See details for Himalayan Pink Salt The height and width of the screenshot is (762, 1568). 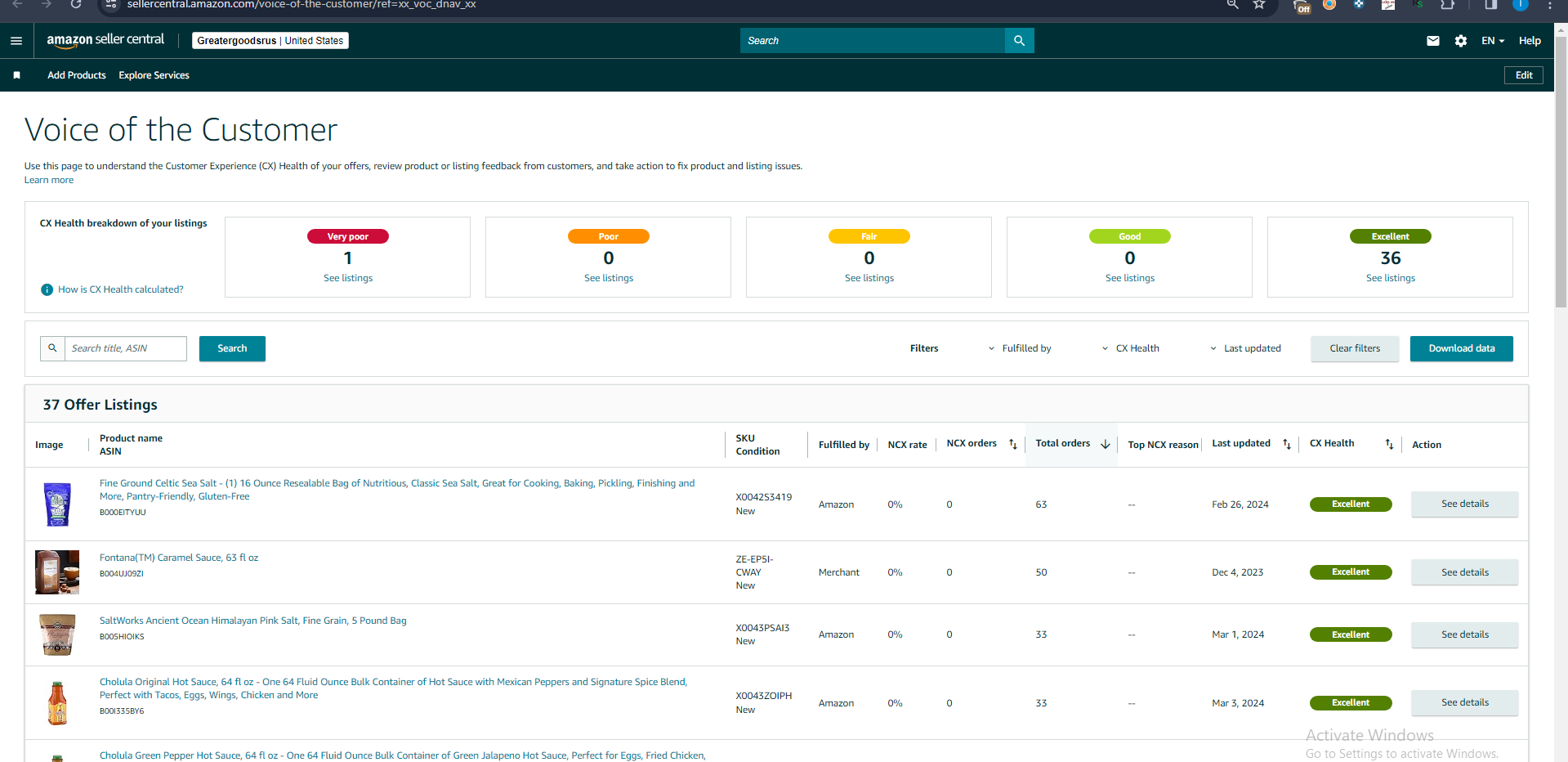(x=1465, y=634)
